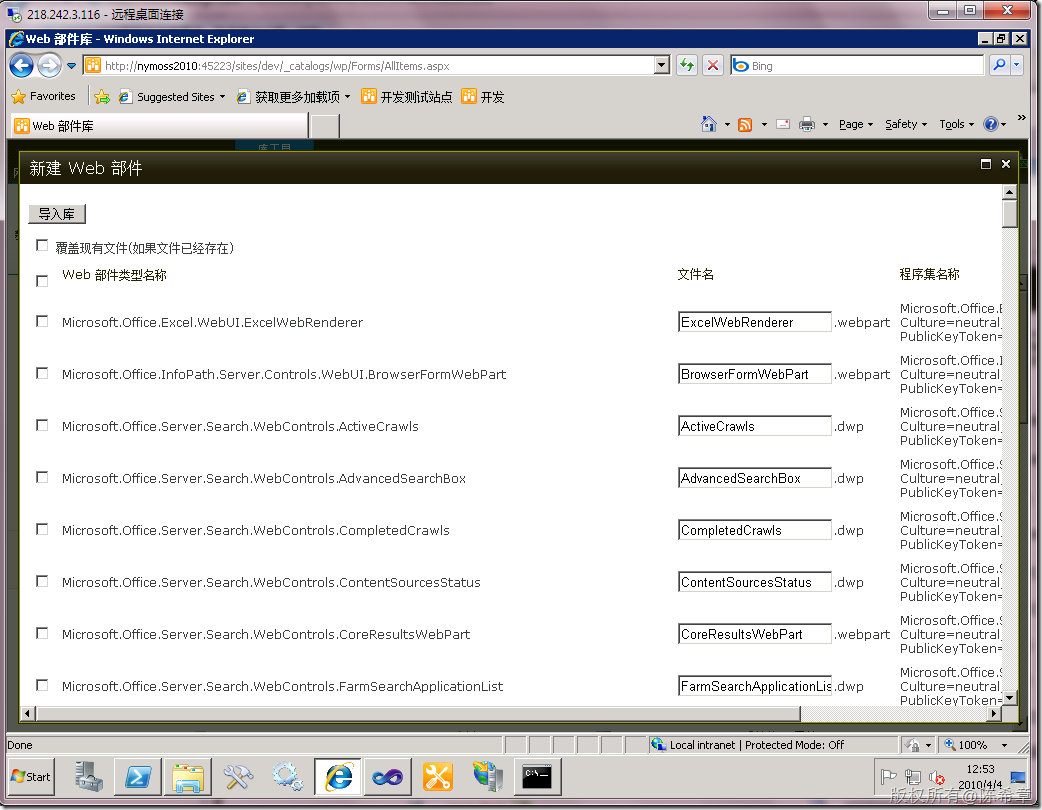Open the Tools menu
The image size is (1042, 810).
pos(956,124)
